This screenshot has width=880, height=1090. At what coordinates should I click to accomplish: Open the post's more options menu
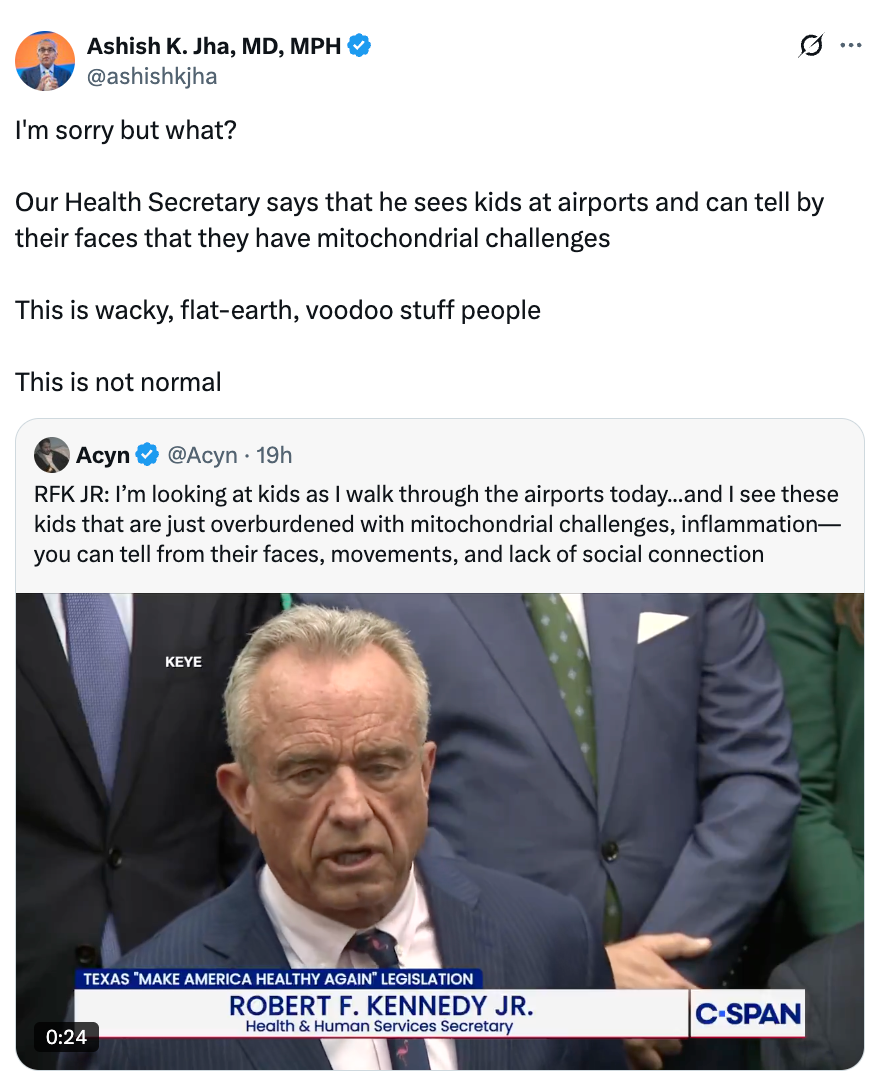point(851,45)
